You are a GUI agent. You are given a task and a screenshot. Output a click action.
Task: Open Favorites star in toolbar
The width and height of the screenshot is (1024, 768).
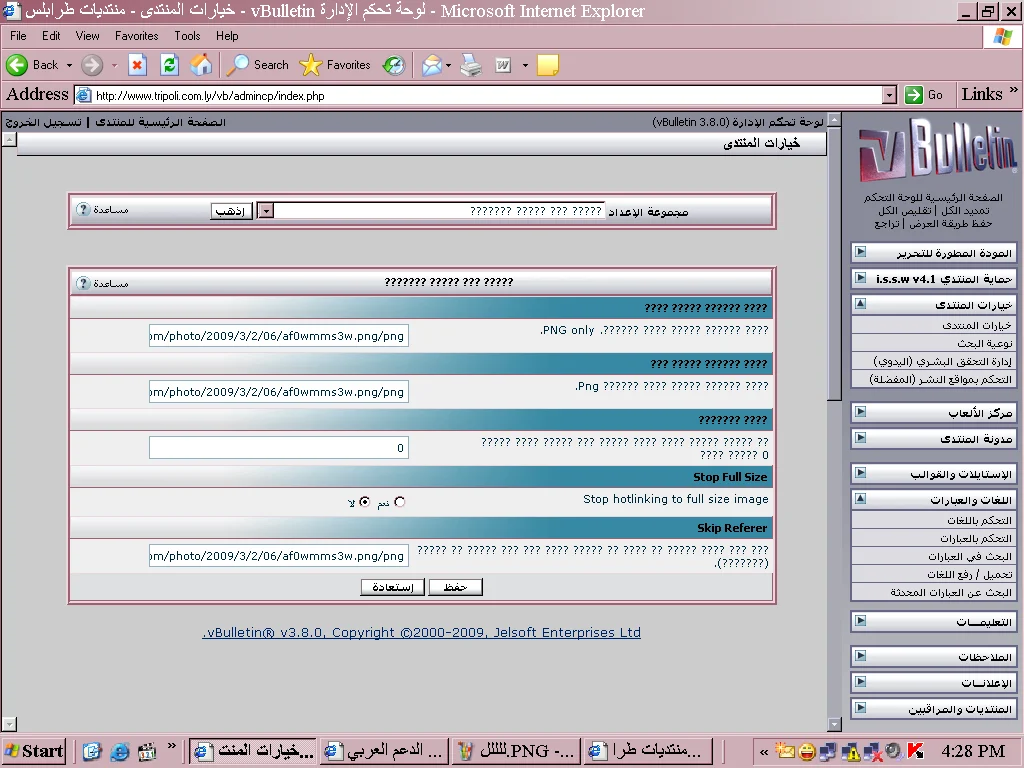point(310,65)
